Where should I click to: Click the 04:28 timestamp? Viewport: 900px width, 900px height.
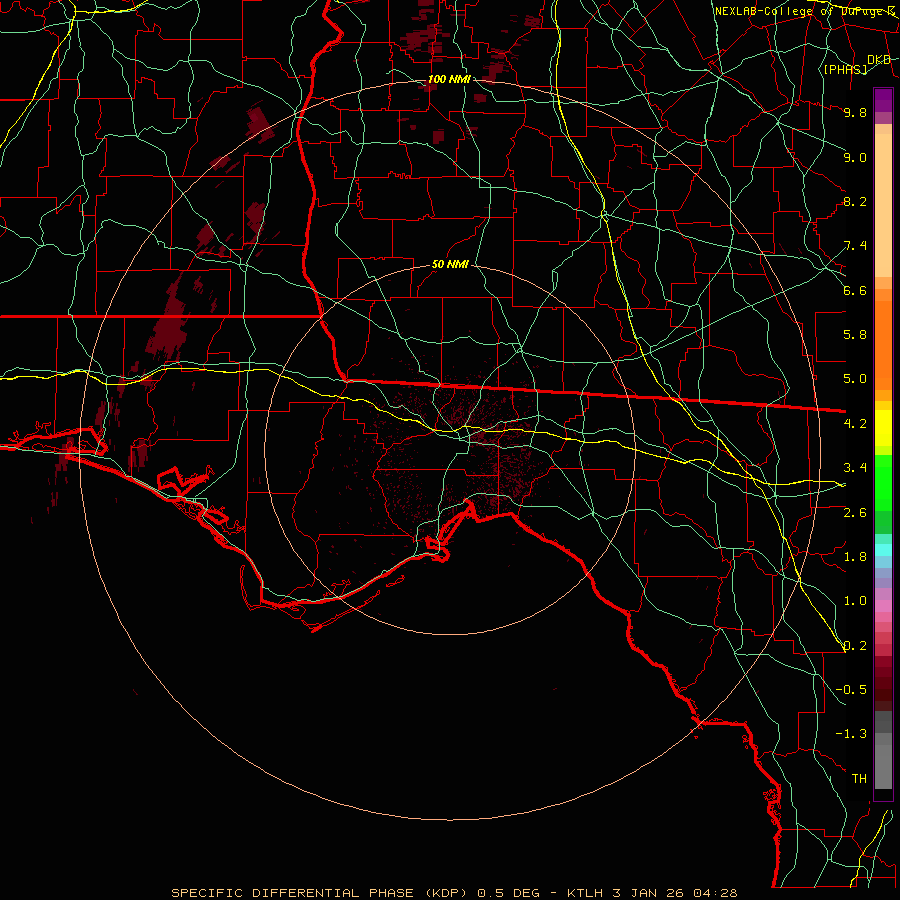coord(715,893)
